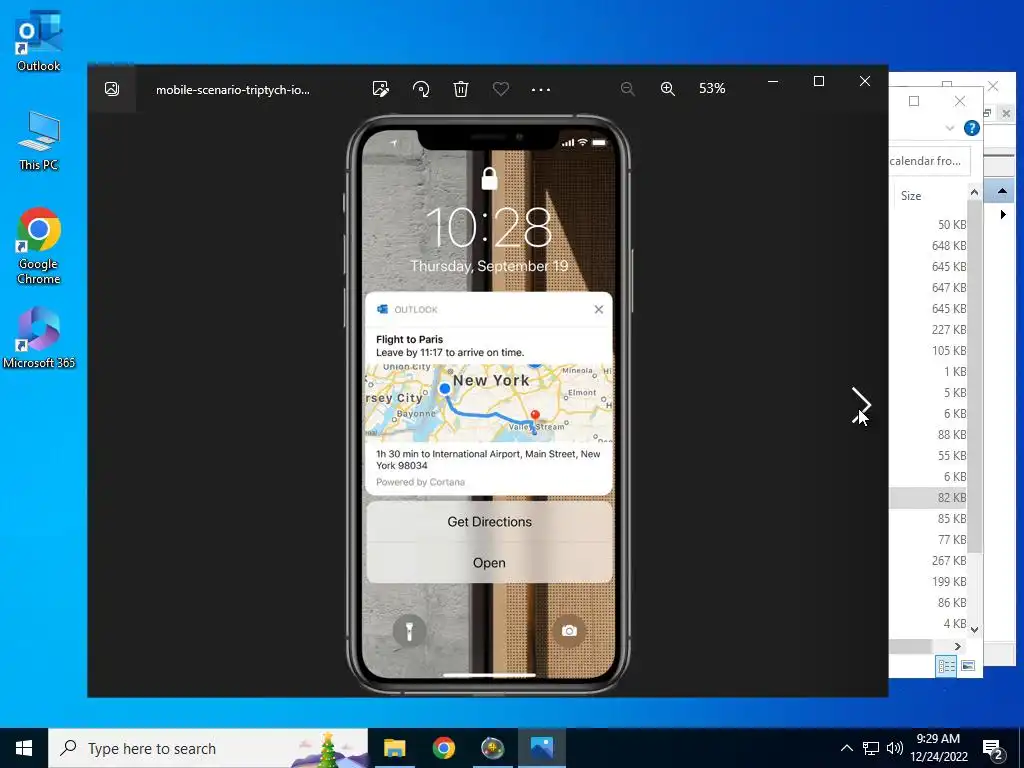Click the black right-pointing arrow in rear window
The width and height of the screenshot is (1024, 768).
click(x=1003, y=214)
